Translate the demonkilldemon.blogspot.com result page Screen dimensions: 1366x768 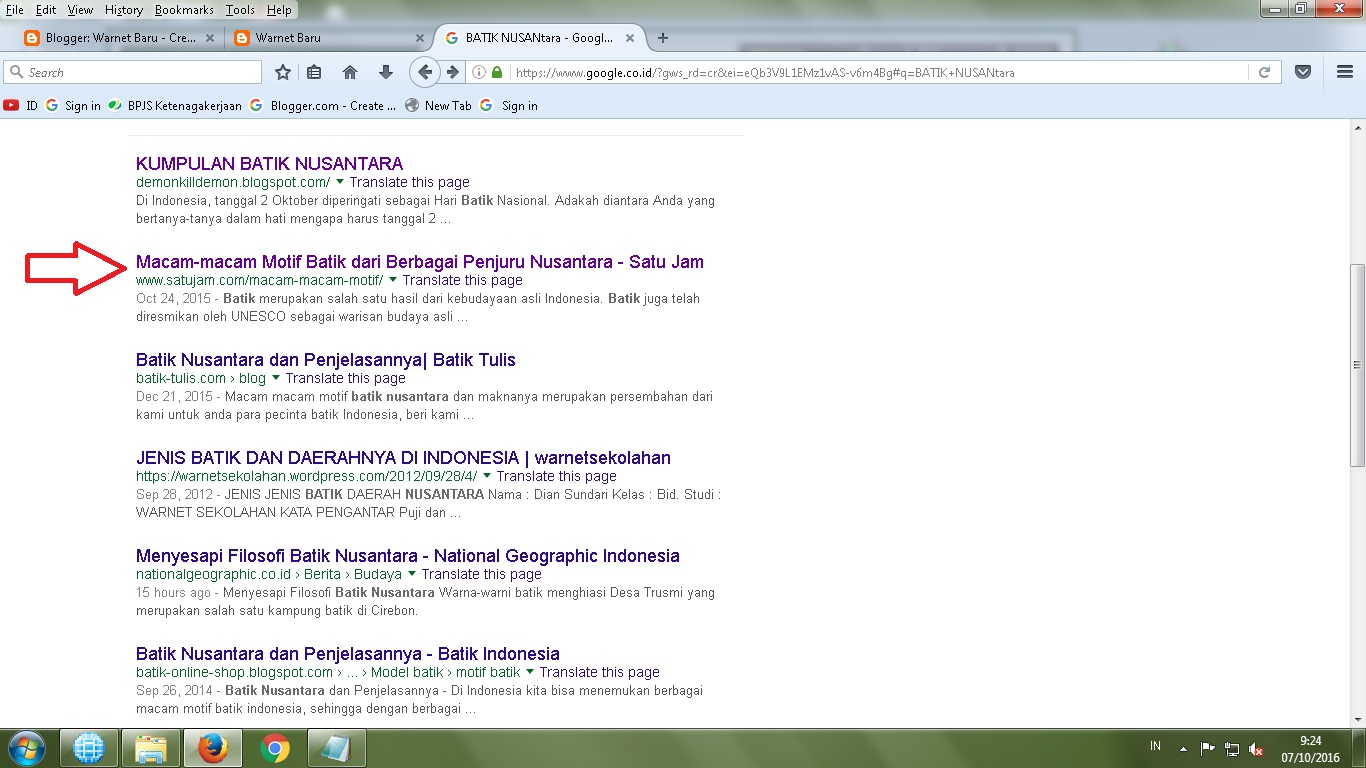[409, 182]
